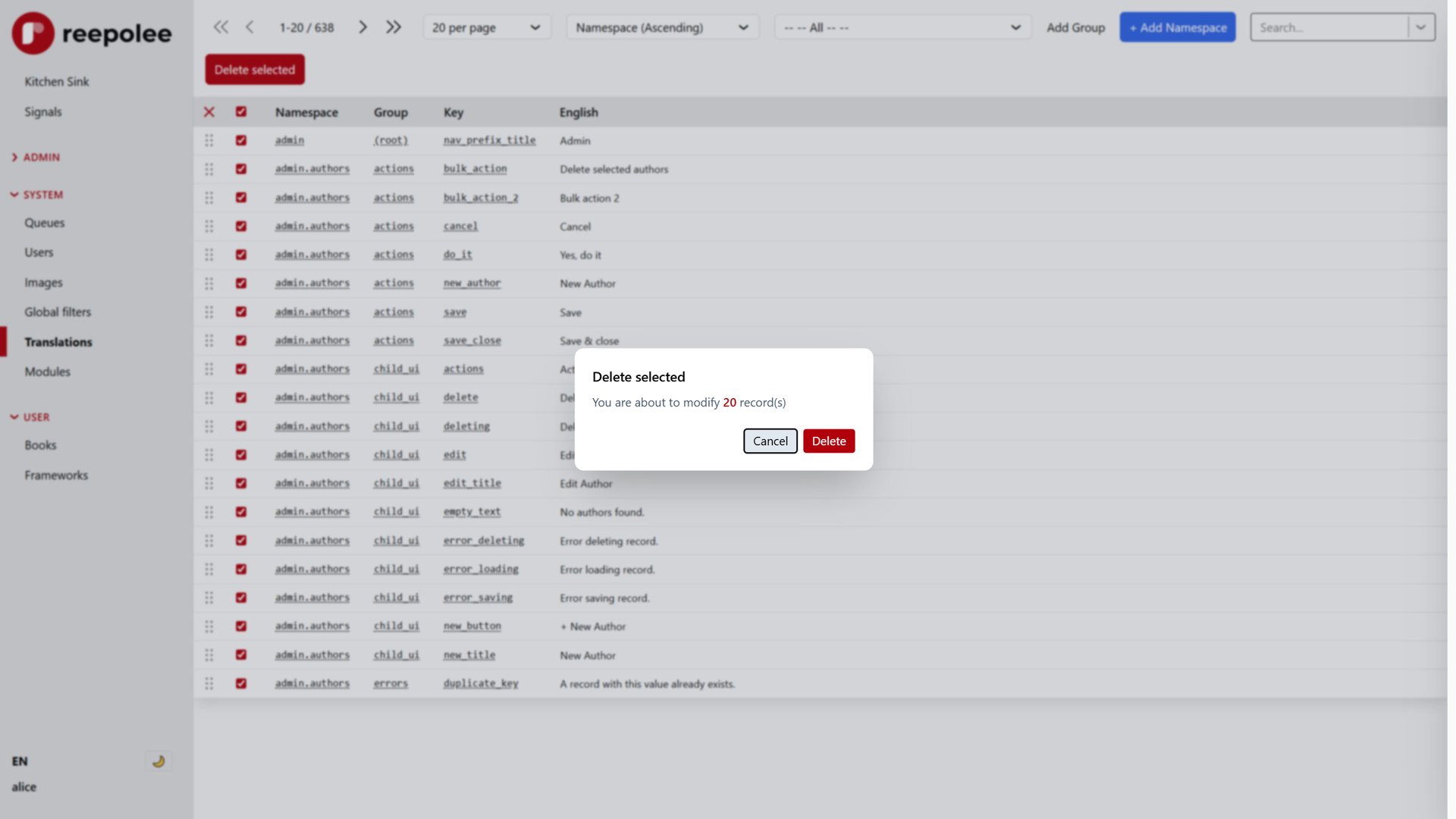Open the errors group link
Viewport: 1456px width, 819px height.
point(391,683)
